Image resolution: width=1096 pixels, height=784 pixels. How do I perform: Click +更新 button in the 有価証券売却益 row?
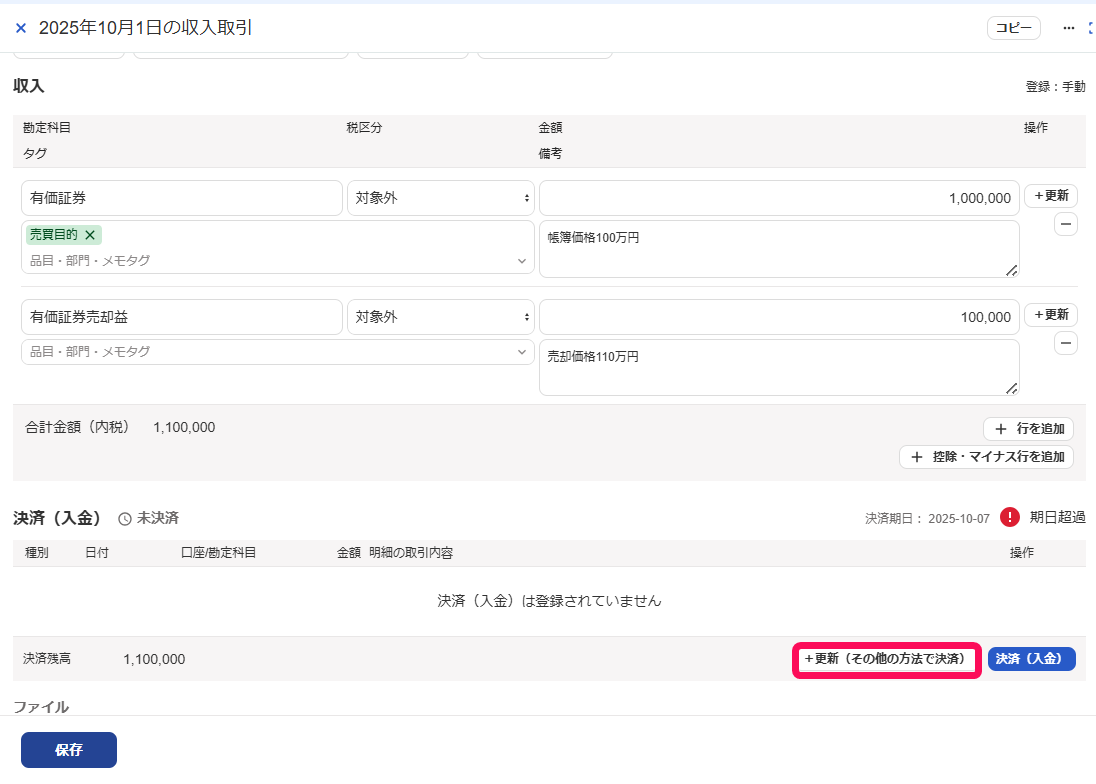1051,314
